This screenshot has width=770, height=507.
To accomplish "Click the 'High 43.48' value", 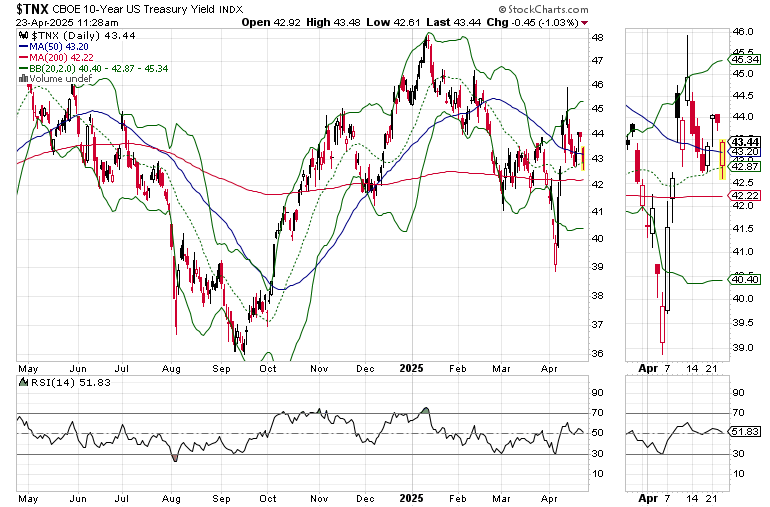I will click(333, 23).
